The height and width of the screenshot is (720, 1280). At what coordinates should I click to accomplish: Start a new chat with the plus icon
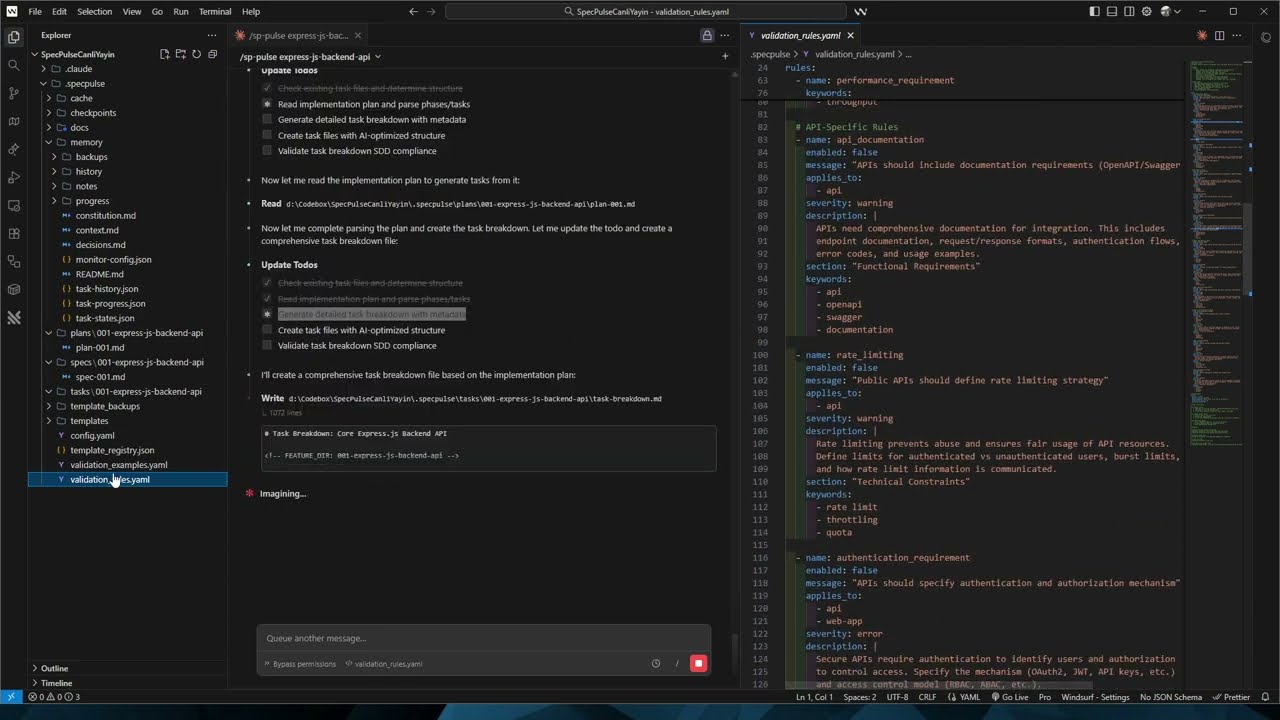(725, 56)
